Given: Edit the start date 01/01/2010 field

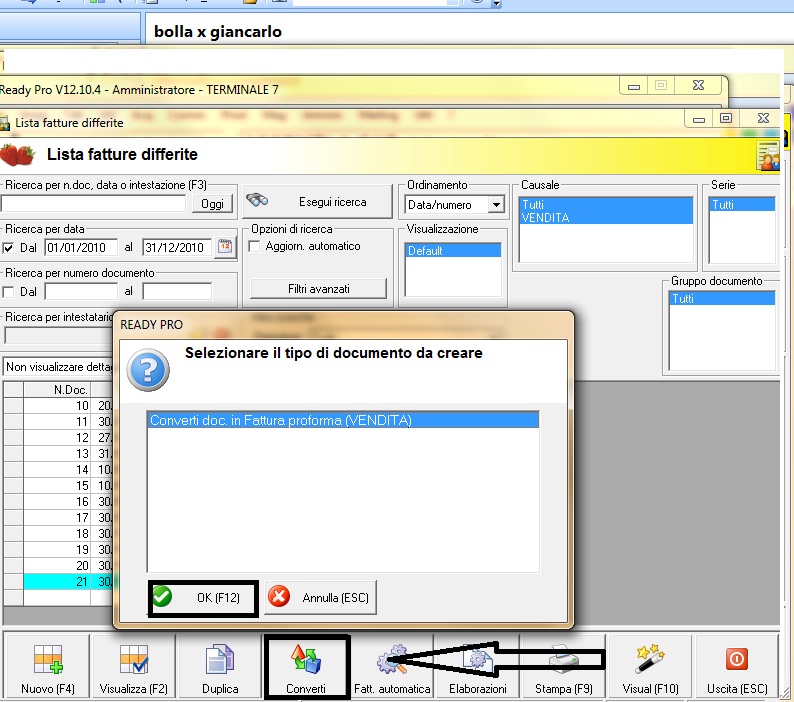Looking at the screenshot, I should (x=81, y=248).
